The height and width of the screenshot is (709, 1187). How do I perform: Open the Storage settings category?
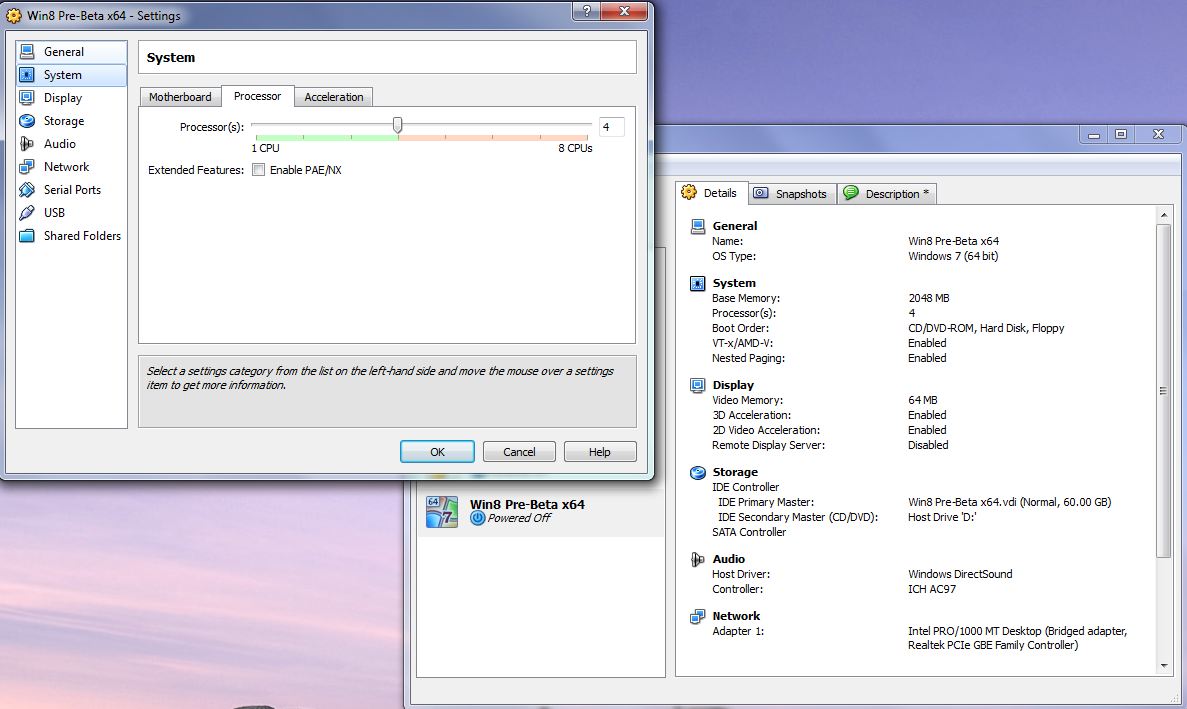63,121
